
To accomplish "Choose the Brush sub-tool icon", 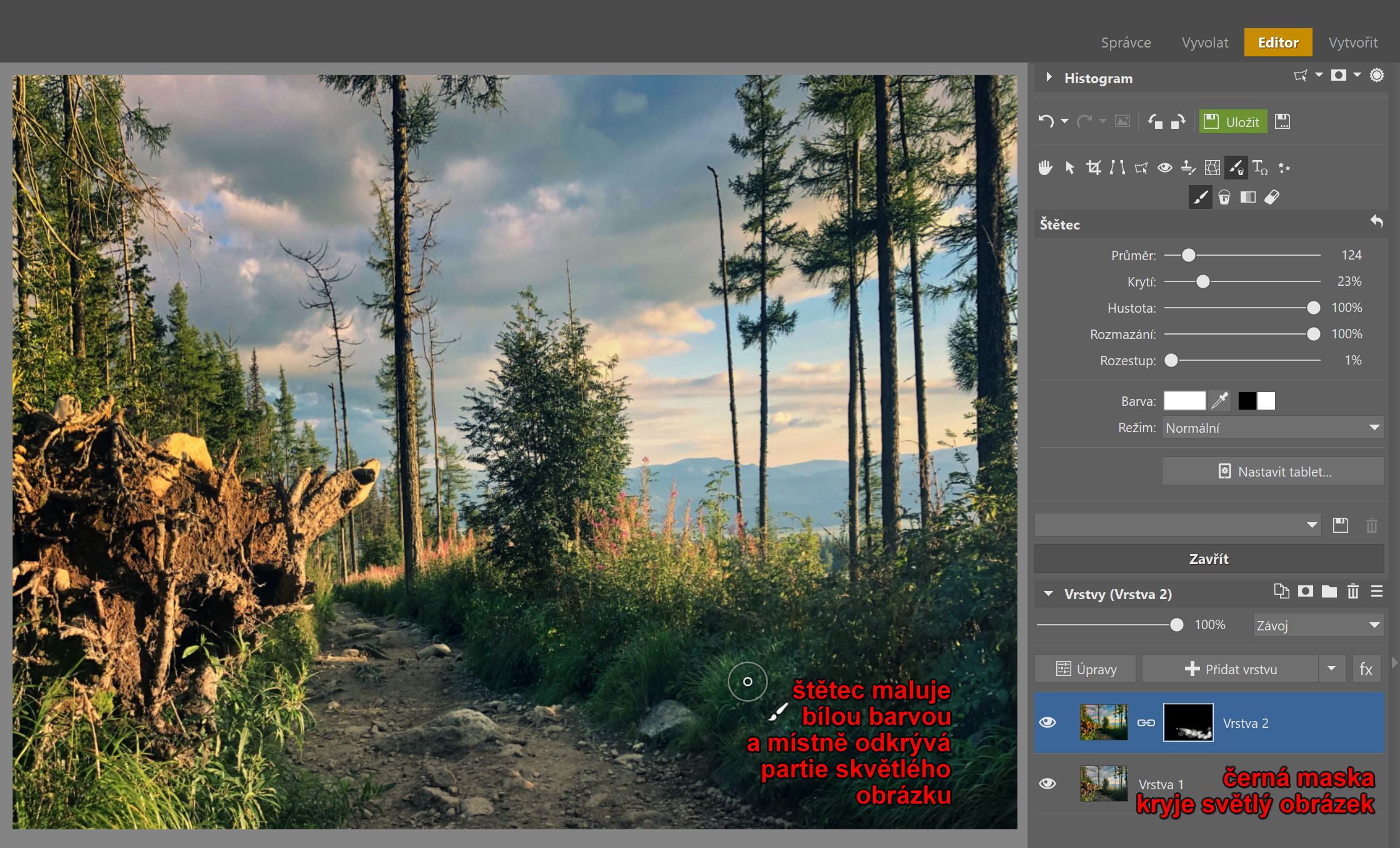I will click(1200, 198).
